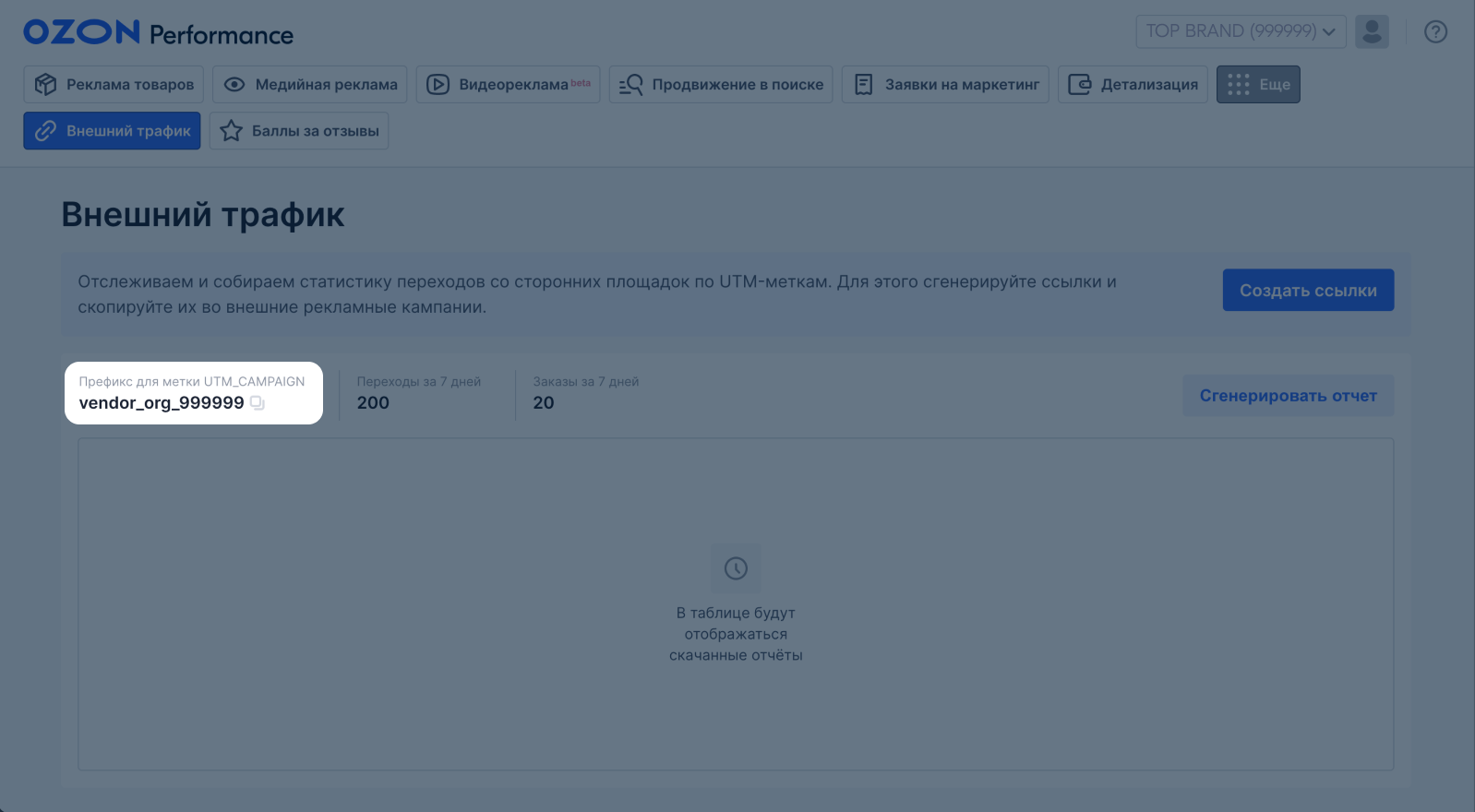The image size is (1475, 812).
Task: Open Заявки на маркетинг tab
Action: pyautogui.click(x=945, y=84)
